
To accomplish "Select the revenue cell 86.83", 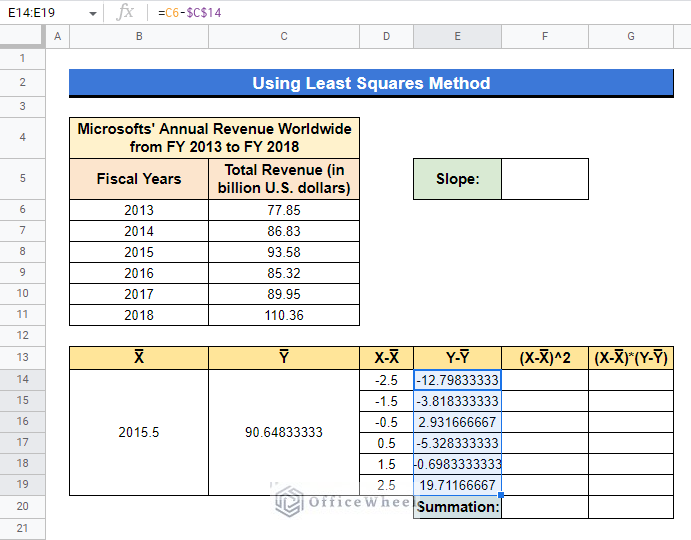I will coord(284,231).
